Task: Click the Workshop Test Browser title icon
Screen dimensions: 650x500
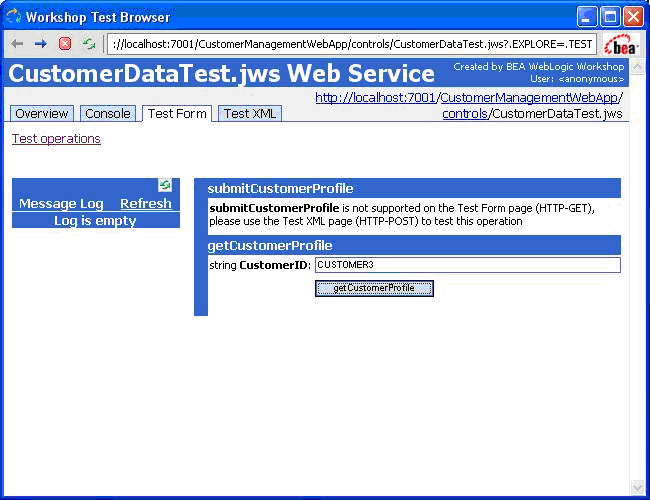Action: click(13, 17)
